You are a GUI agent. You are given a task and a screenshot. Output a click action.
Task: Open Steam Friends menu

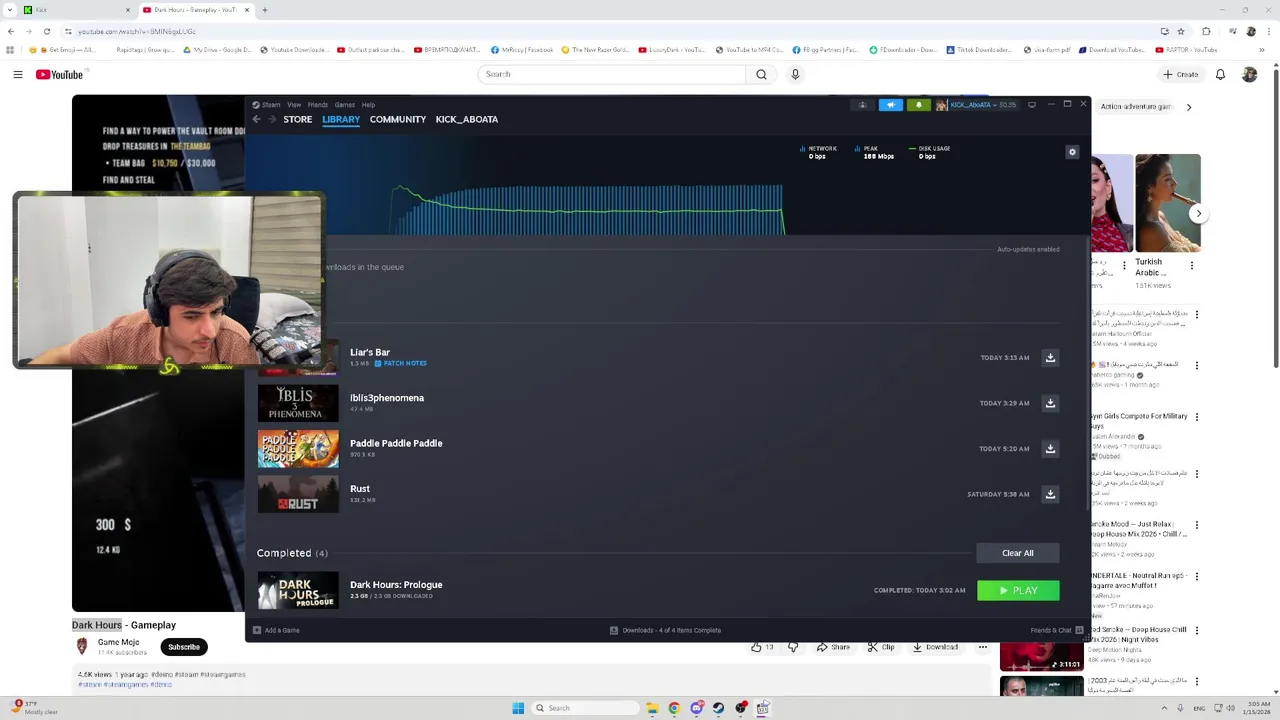tap(317, 105)
